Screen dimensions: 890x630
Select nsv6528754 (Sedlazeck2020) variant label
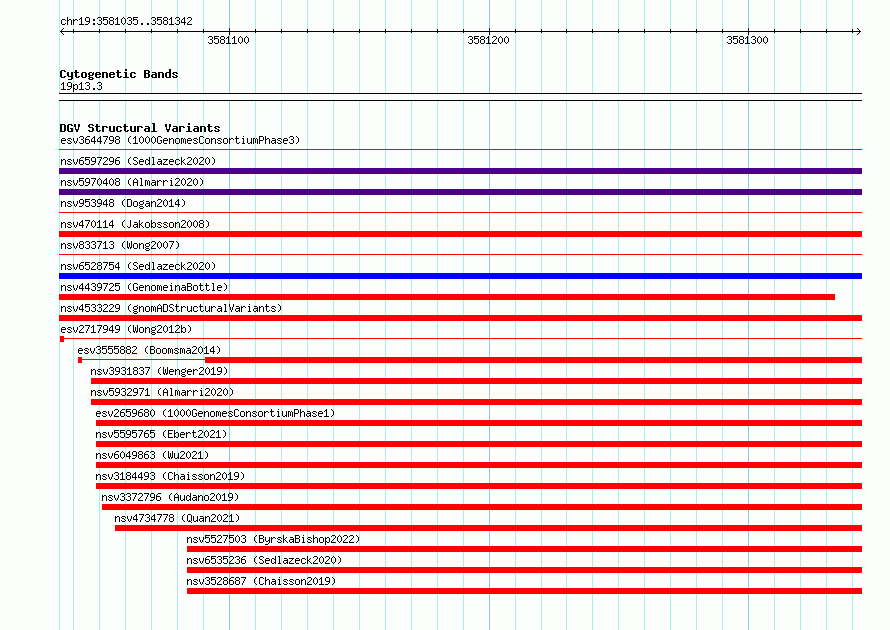tap(138, 266)
